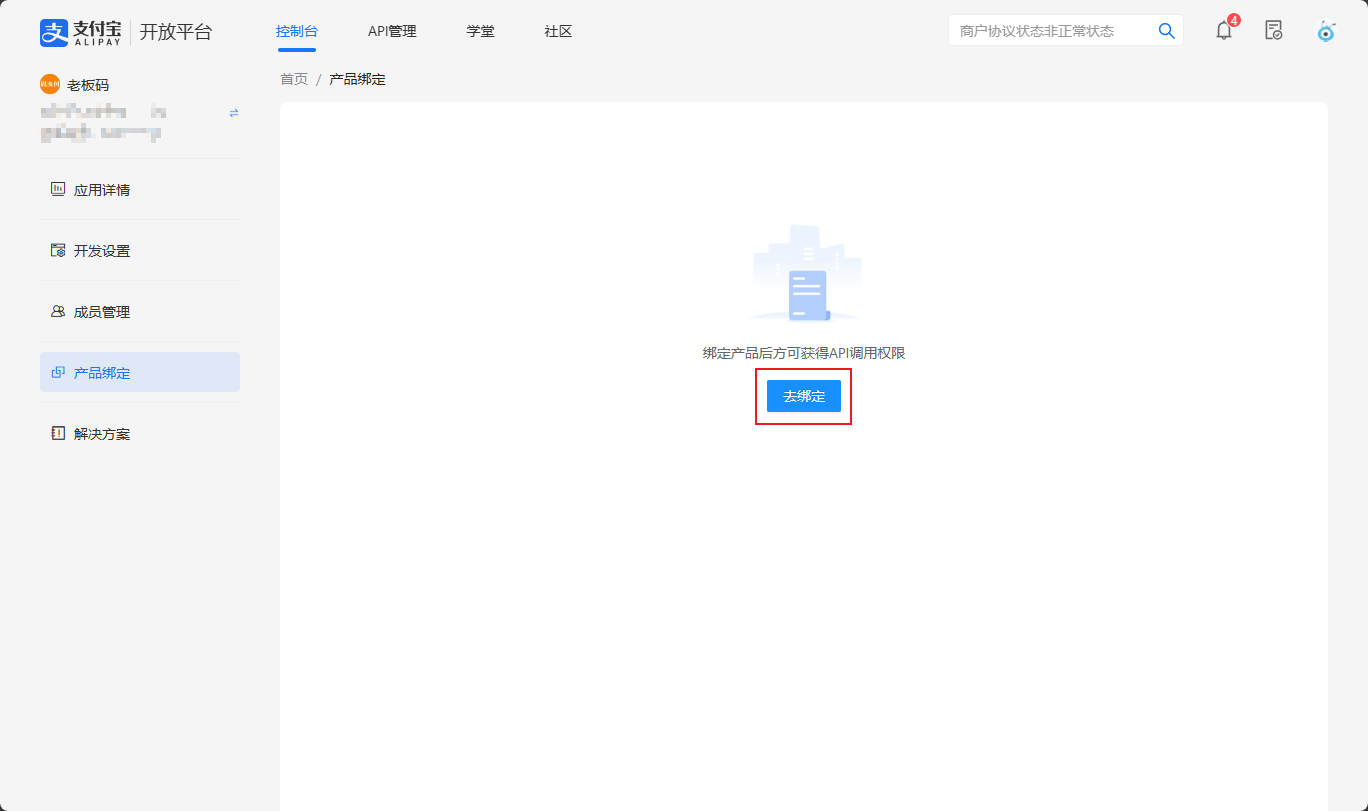The height and width of the screenshot is (811, 1368).
Task: Open the document checklist icon in header
Action: (1273, 31)
